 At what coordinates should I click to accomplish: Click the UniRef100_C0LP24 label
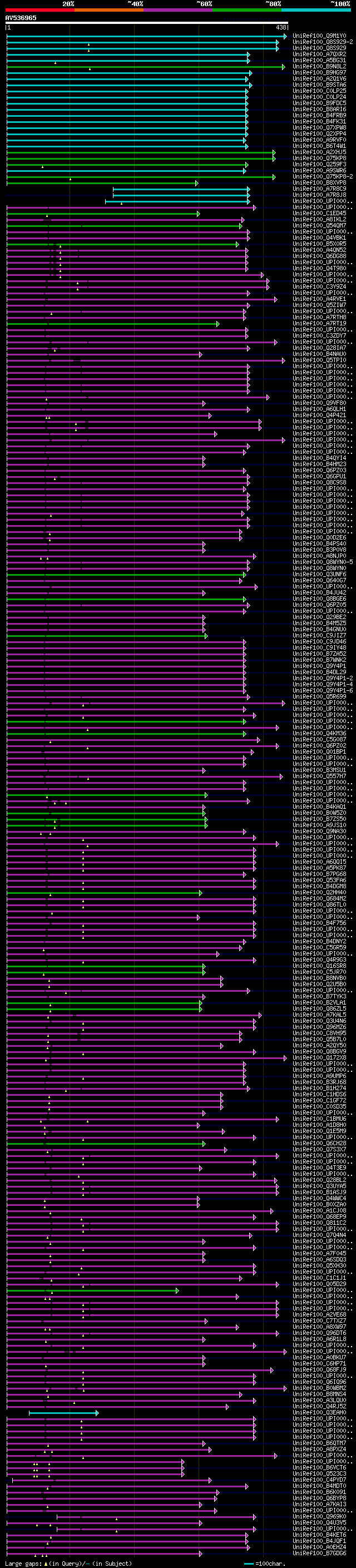tap(319, 97)
